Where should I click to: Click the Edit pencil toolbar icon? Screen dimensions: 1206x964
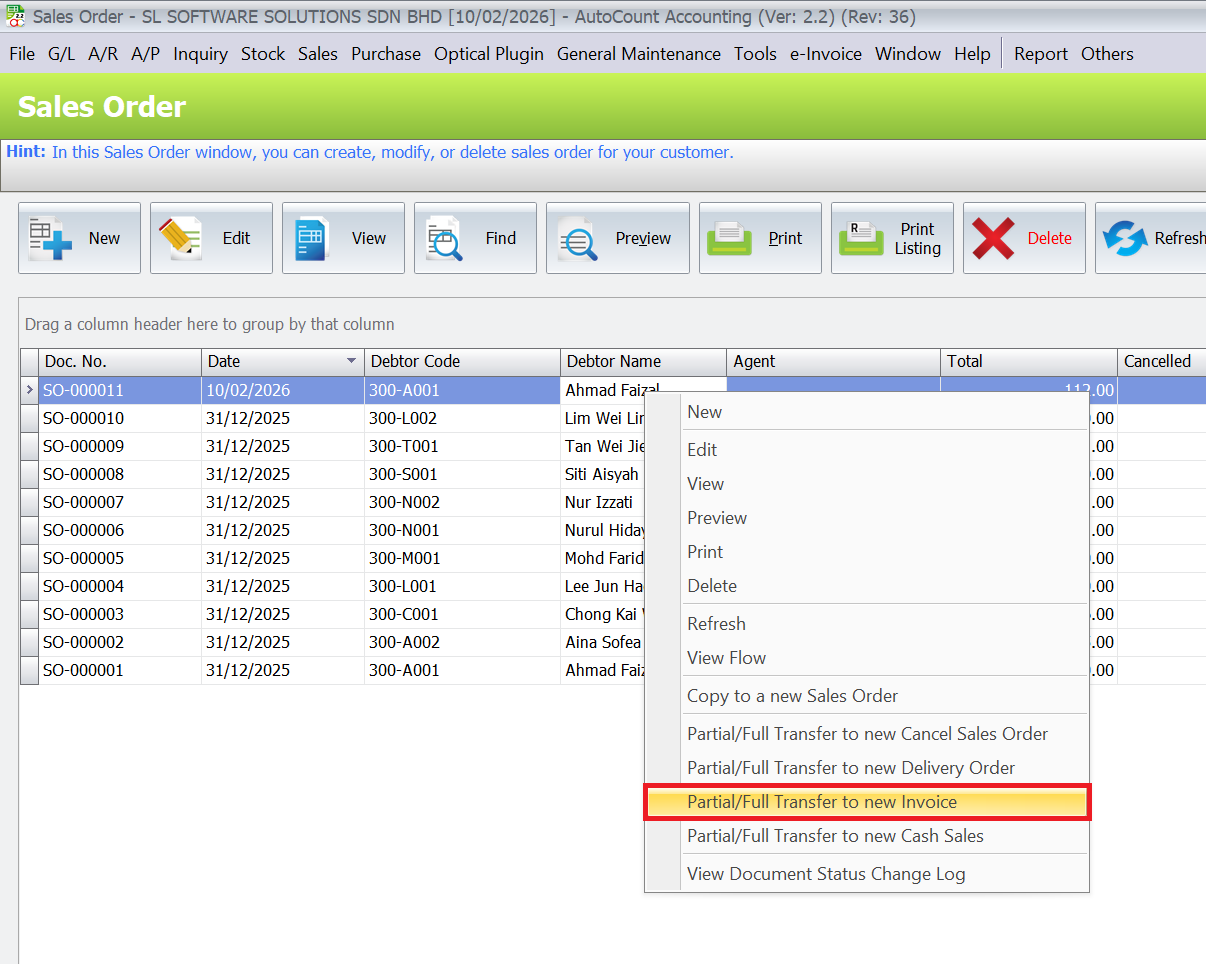pyautogui.click(x=181, y=238)
